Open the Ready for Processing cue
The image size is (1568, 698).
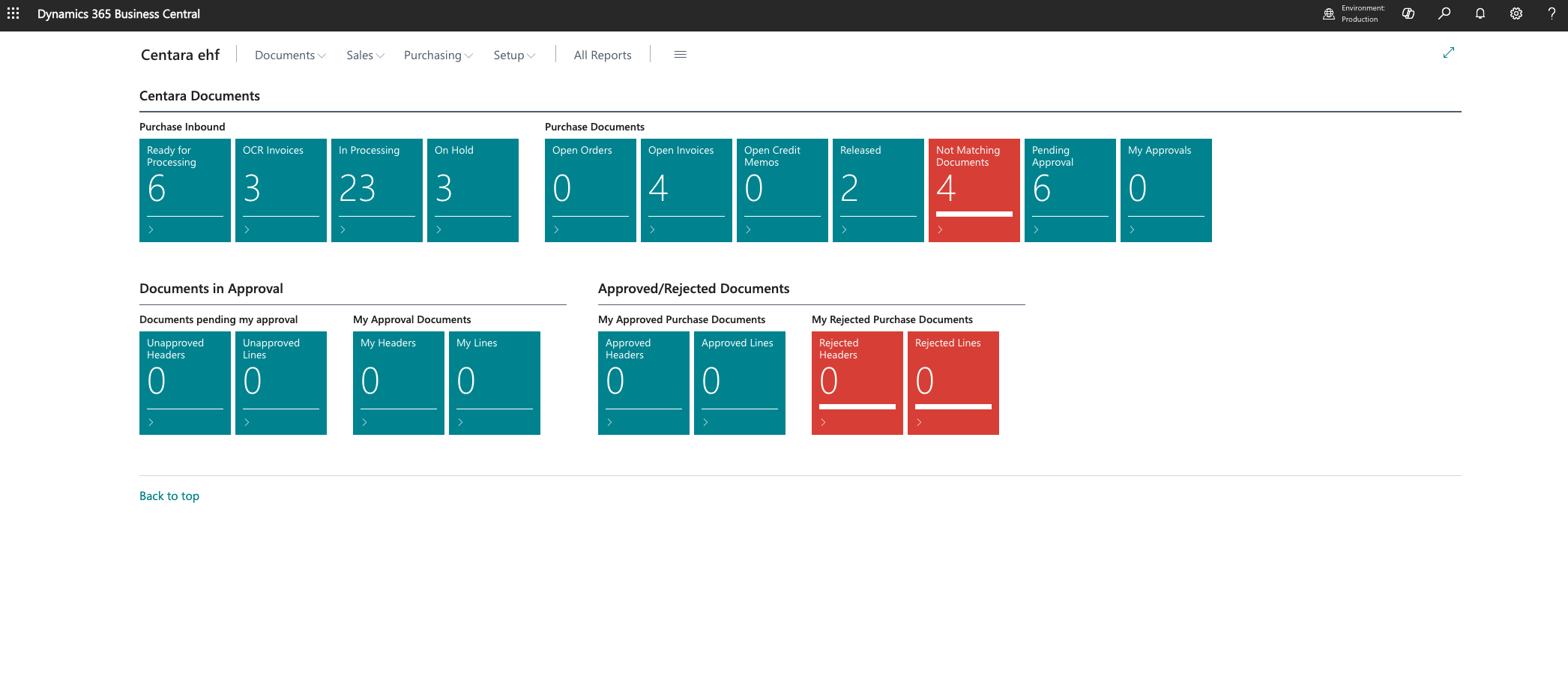tap(184, 190)
